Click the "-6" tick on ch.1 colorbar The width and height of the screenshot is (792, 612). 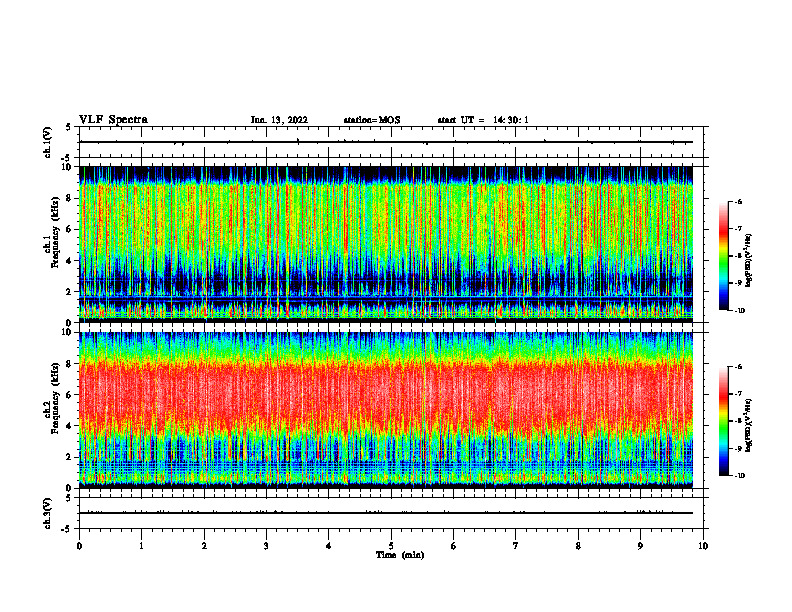tap(738, 201)
